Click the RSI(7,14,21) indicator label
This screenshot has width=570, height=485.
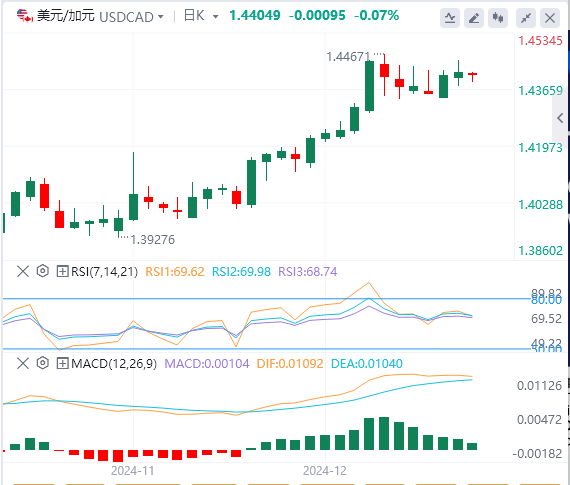(104, 272)
